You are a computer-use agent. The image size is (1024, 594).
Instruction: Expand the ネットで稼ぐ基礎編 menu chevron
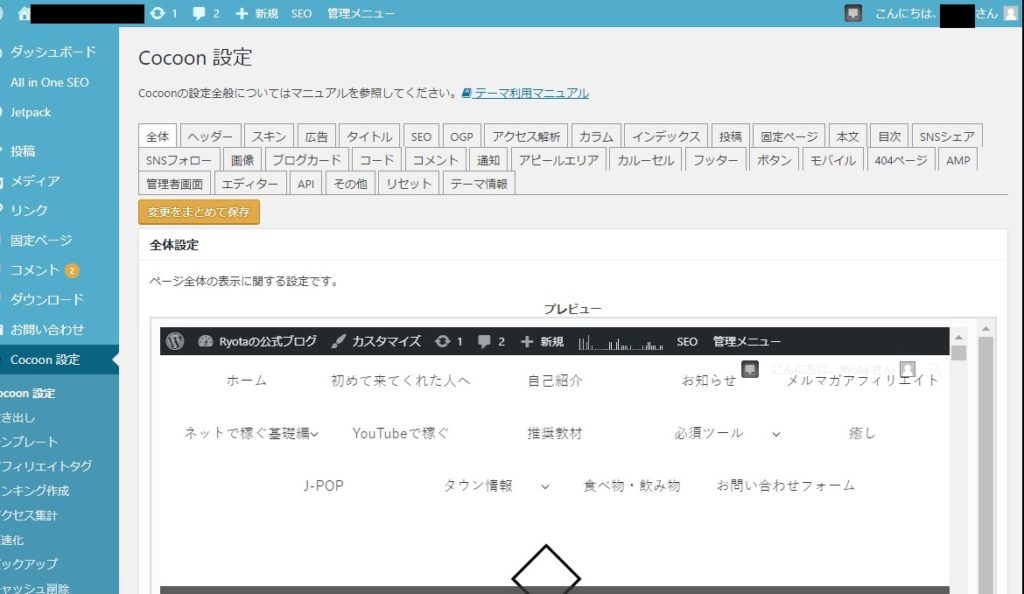tap(314, 434)
